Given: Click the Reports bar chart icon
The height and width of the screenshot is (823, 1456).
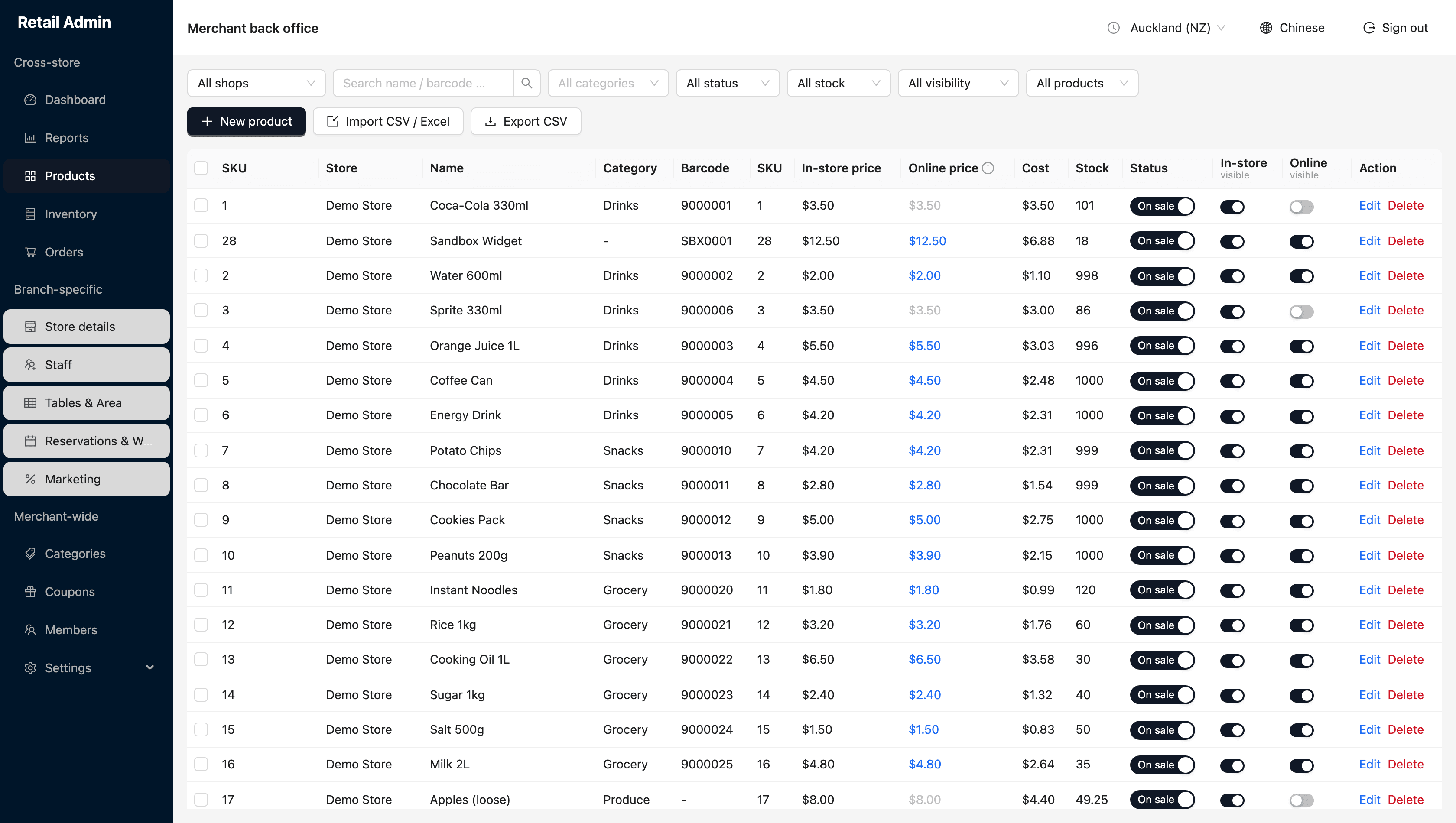Looking at the screenshot, I should 30,138.
